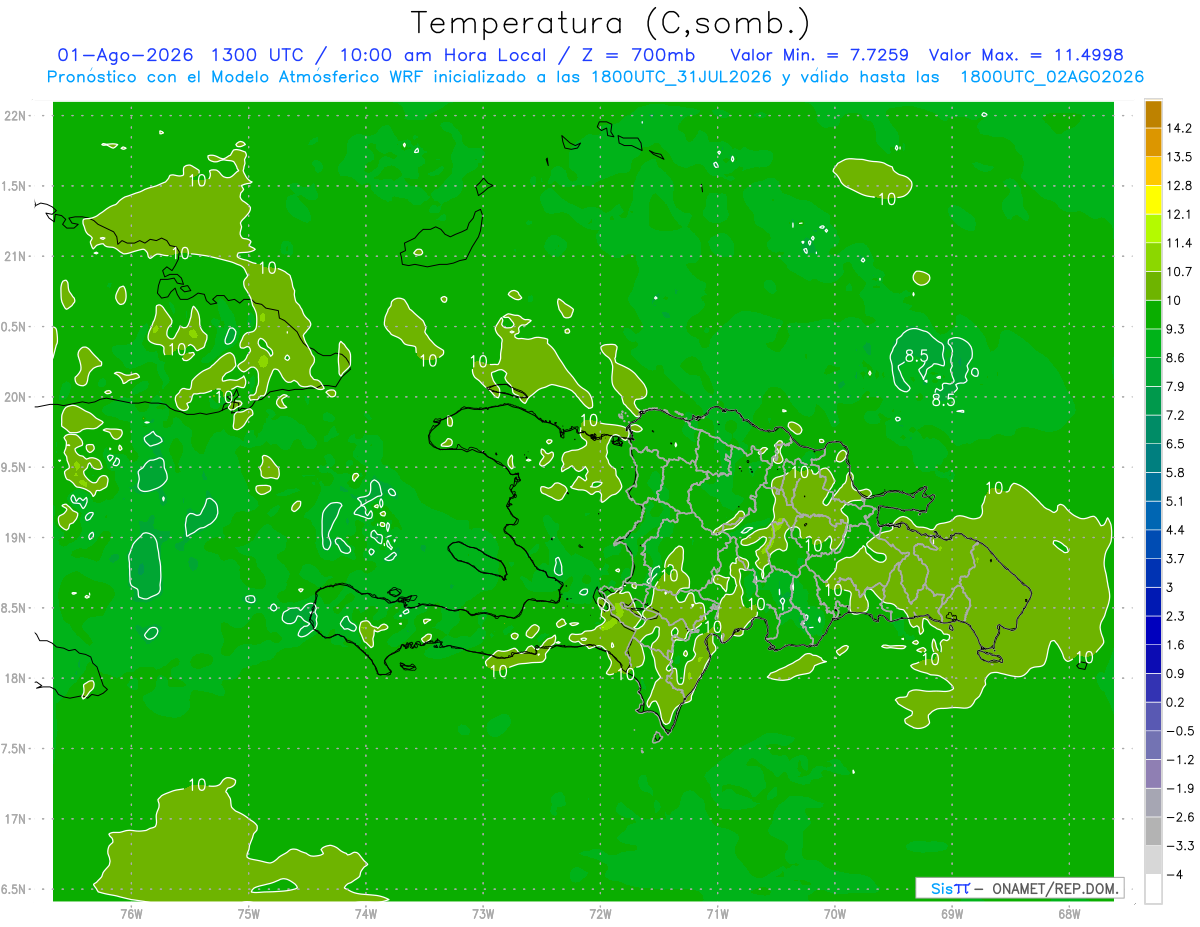Select the init time "1800UTC_31JUL2026"
This screenshot has width=1200, height=927.
click(680, 77)
